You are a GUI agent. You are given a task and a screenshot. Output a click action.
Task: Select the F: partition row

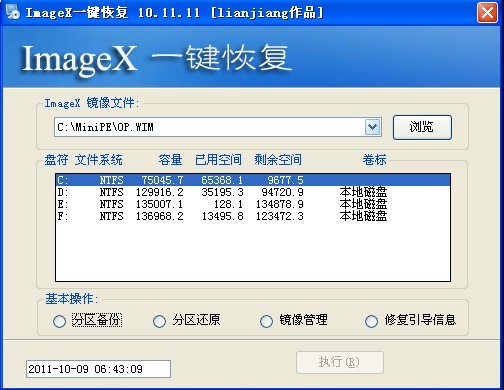[x=253, y=216]
